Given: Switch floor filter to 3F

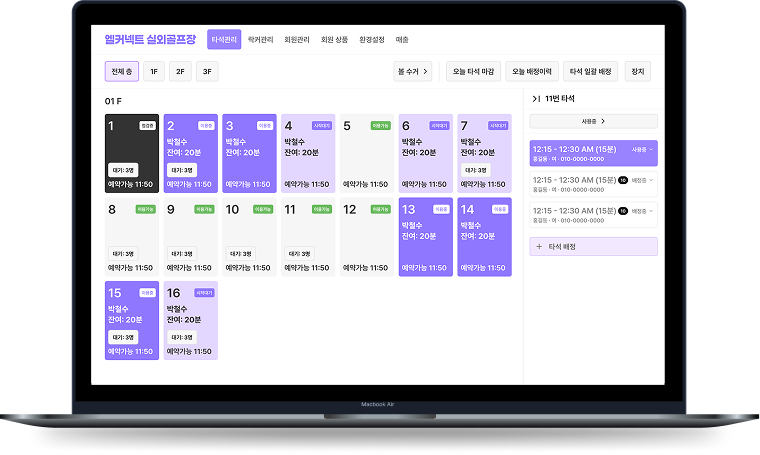Looking at the screenshot, I should click(x=207, y=71).
